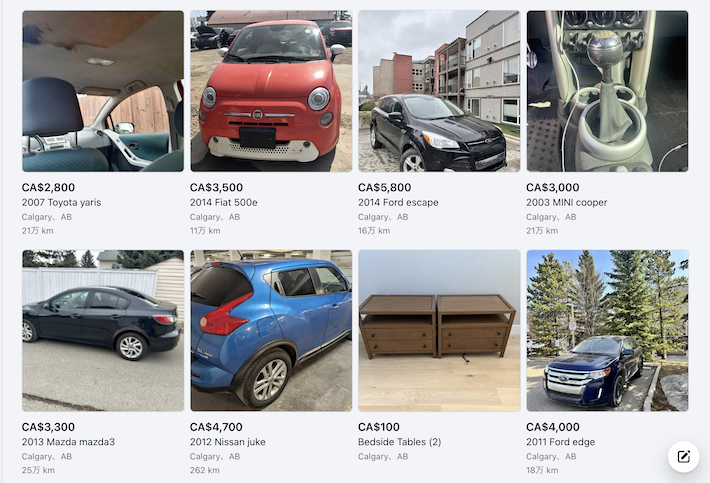View the black Ford escape photo
Screen dimensions: 710x483
click(439, 91)
